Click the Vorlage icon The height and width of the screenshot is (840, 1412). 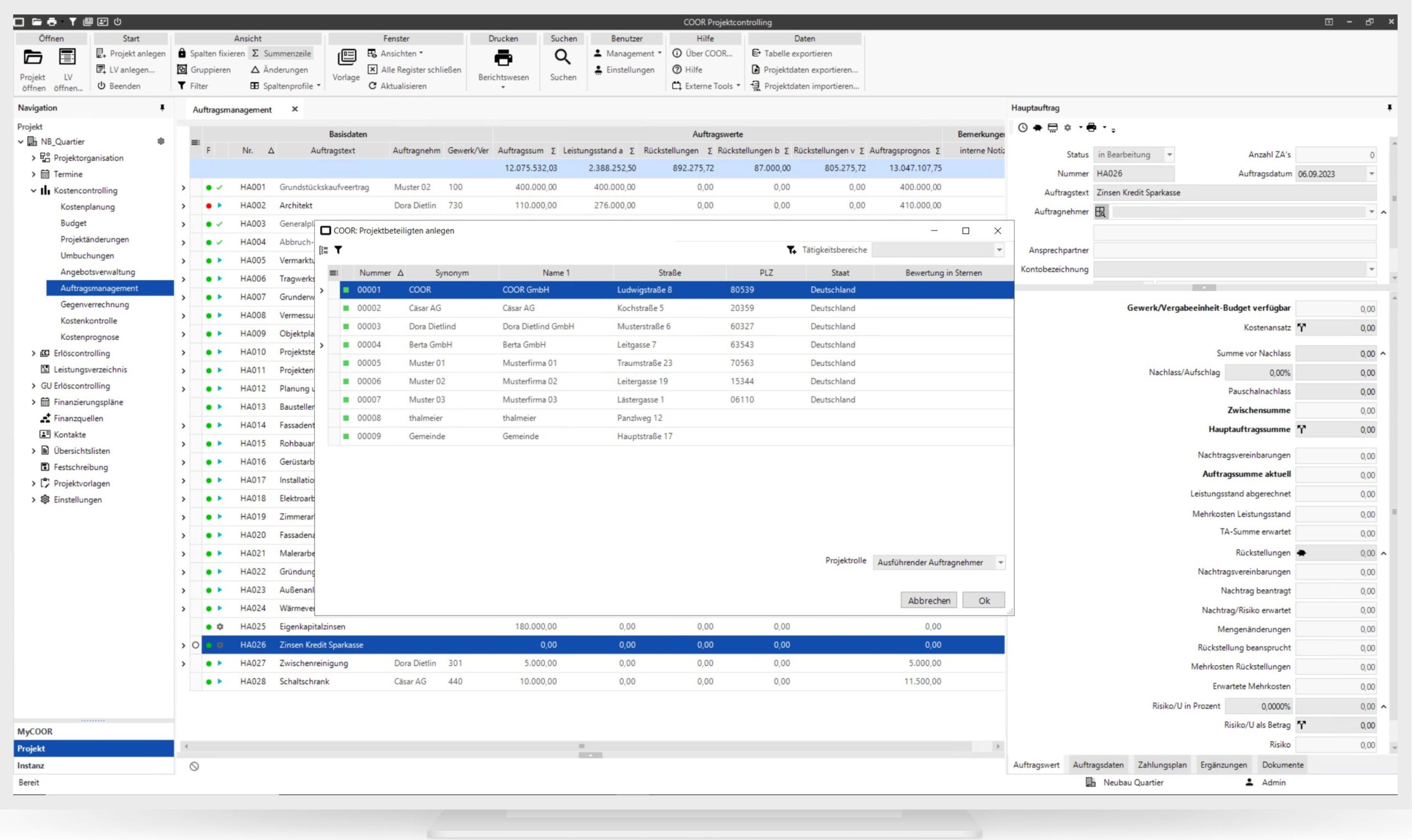[346, 57]
